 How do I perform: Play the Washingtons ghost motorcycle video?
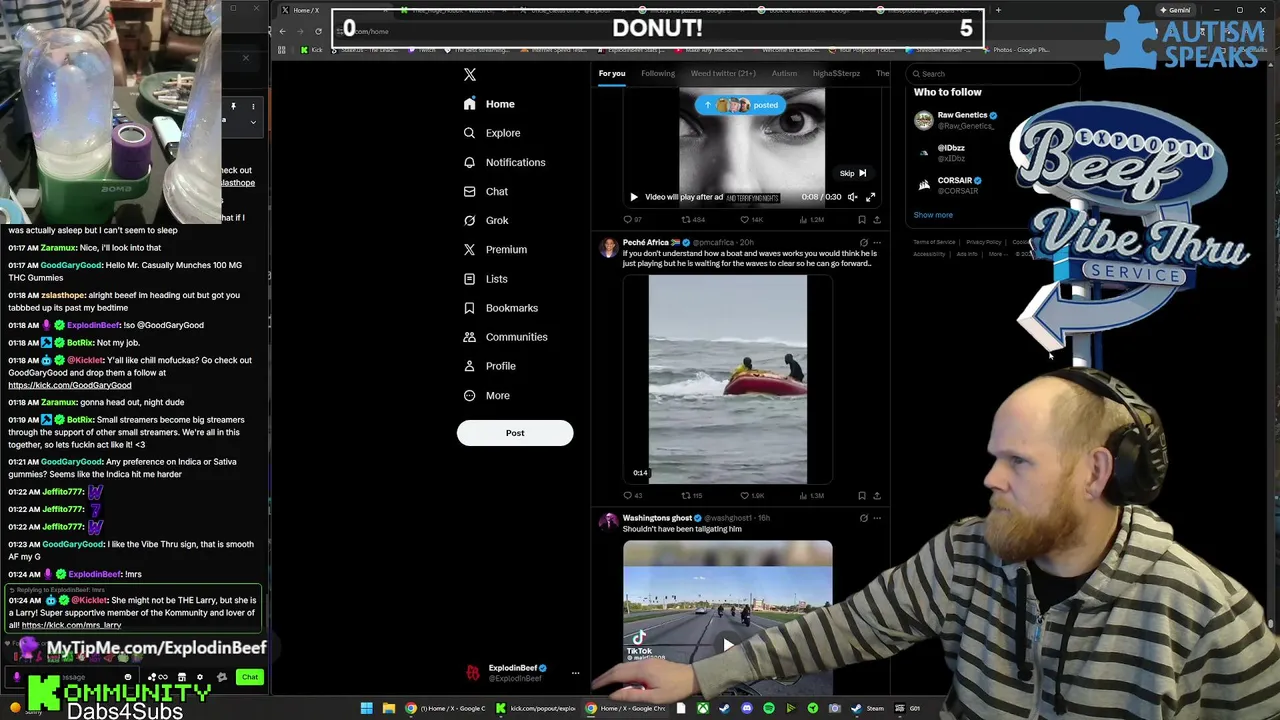pyautogui.click(x=728, y=645)
